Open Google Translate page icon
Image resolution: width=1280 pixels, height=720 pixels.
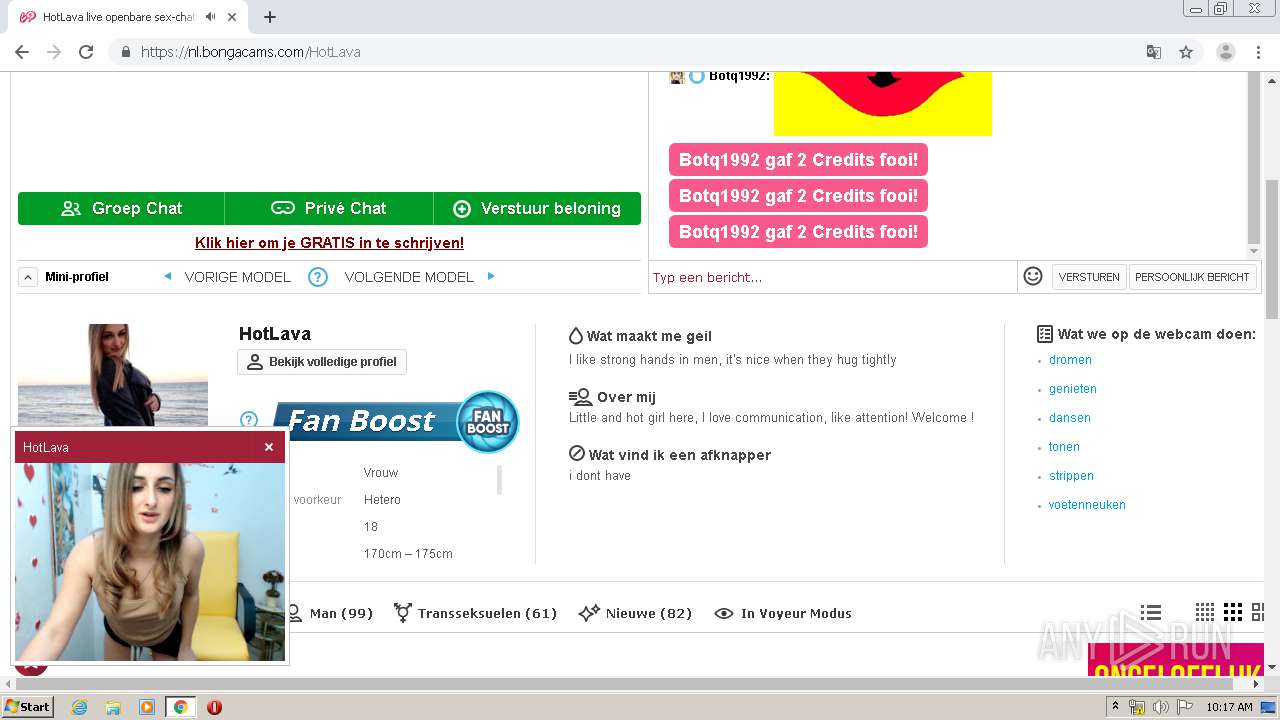[x=1153, y=52]
